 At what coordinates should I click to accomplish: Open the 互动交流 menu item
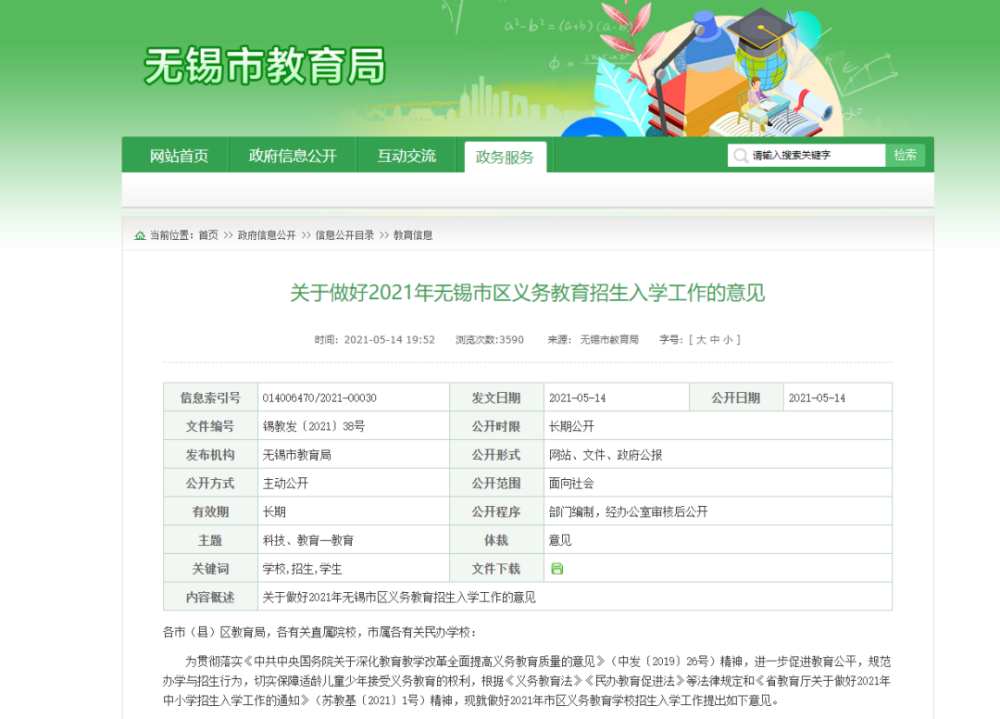406,156
